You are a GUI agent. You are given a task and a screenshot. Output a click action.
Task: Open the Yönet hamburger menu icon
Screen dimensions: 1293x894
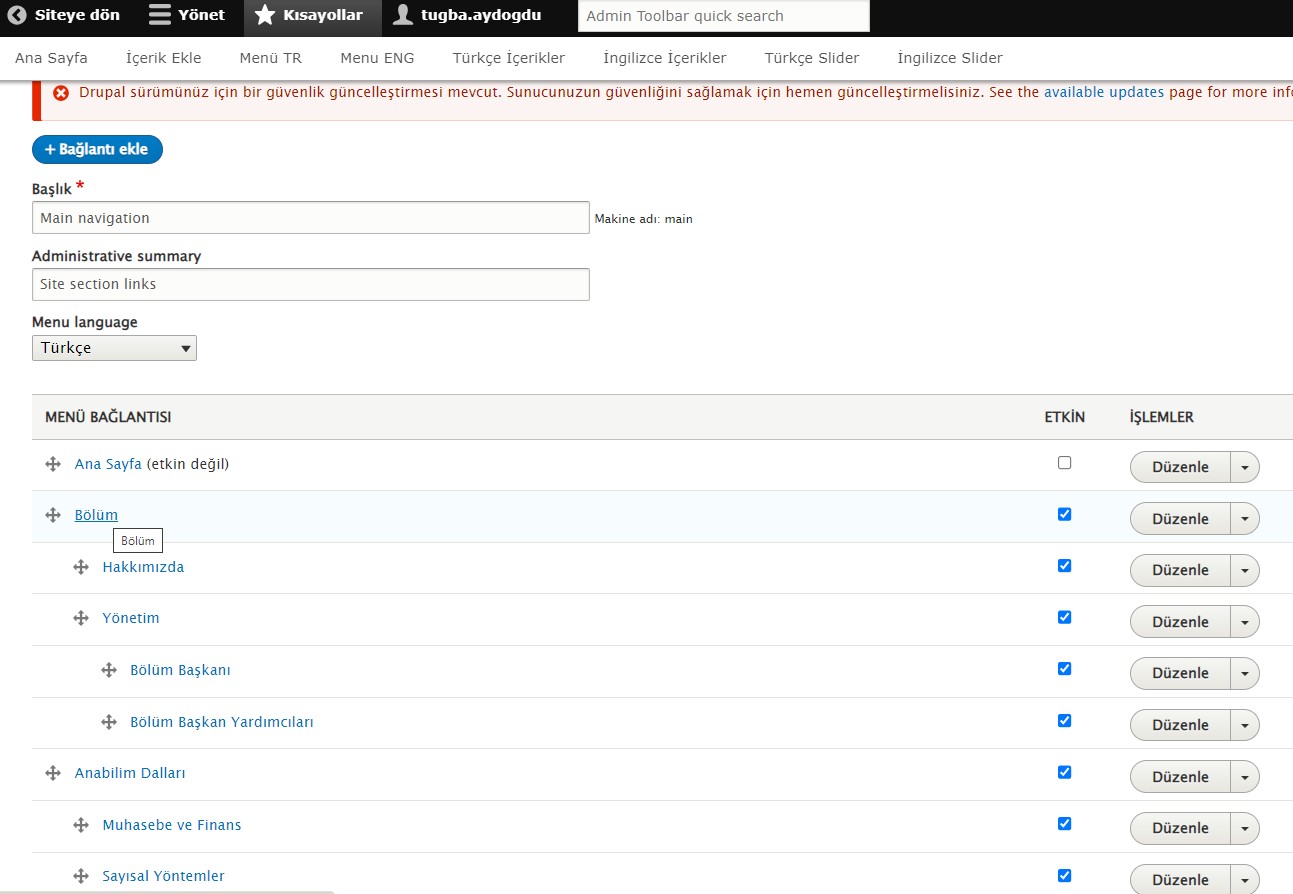click(159, 15)
